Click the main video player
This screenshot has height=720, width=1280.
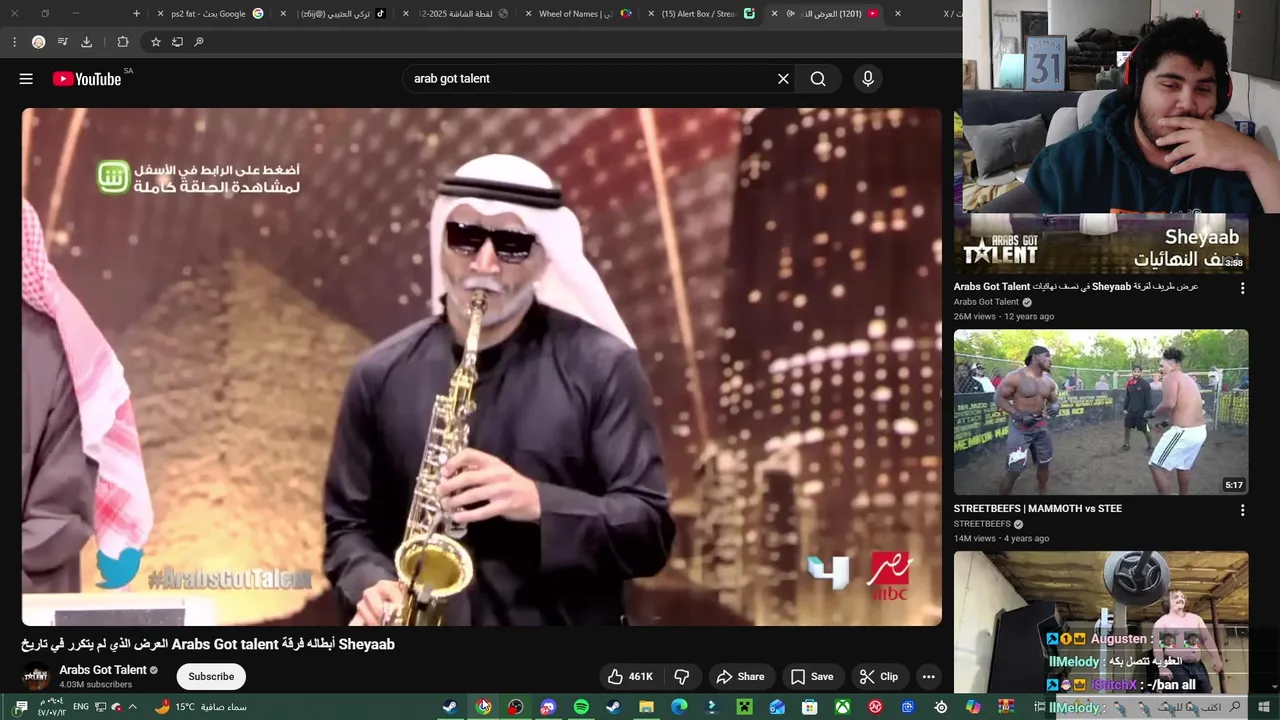pos(482,367)
